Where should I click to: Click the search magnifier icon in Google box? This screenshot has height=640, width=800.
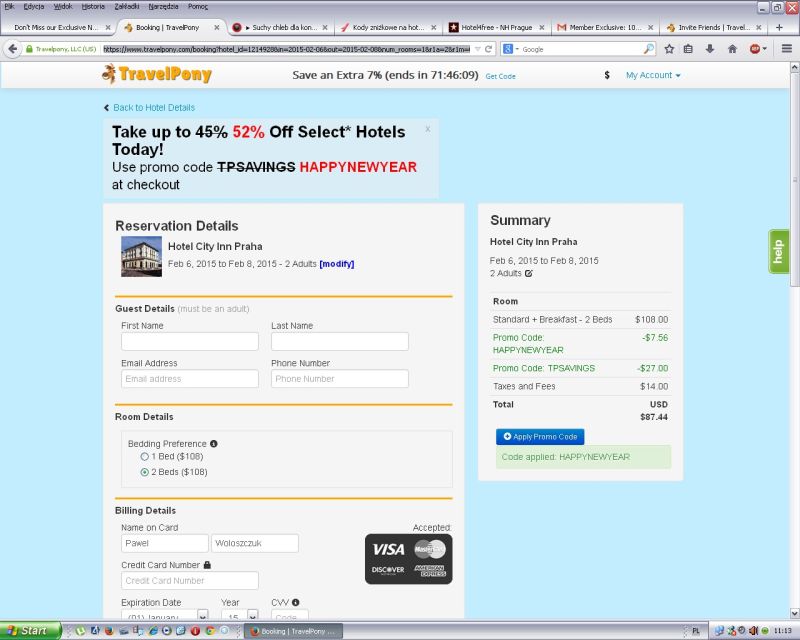(x=648, y=49)
